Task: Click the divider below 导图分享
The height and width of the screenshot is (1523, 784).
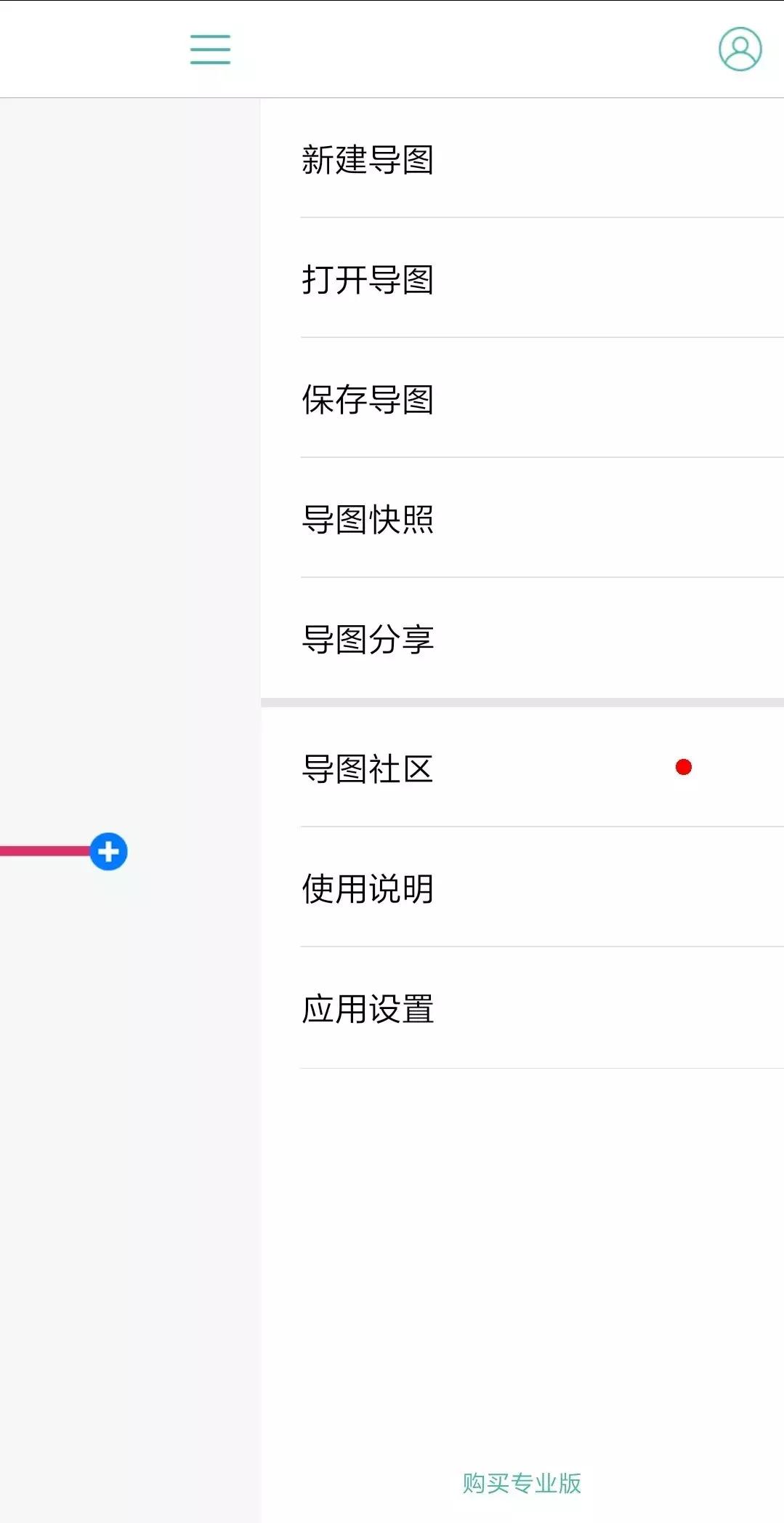Action: pyautogui.click(x=522, y=700)
